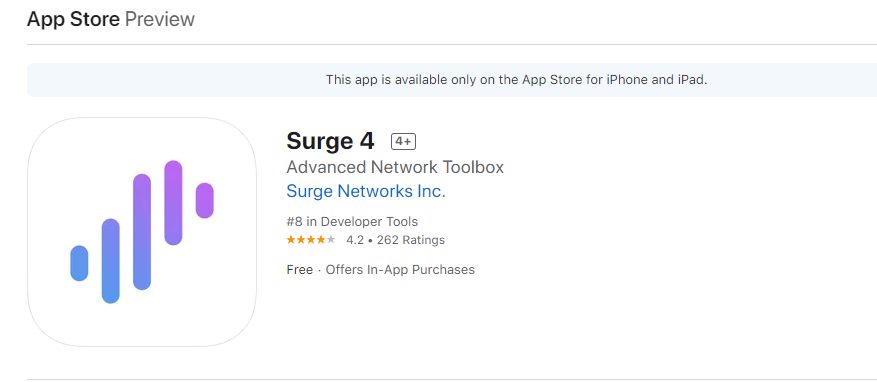Click the Advanced Network Toolbox subtitle
This screenshot has width=877, height=382.
click(395, 167)
